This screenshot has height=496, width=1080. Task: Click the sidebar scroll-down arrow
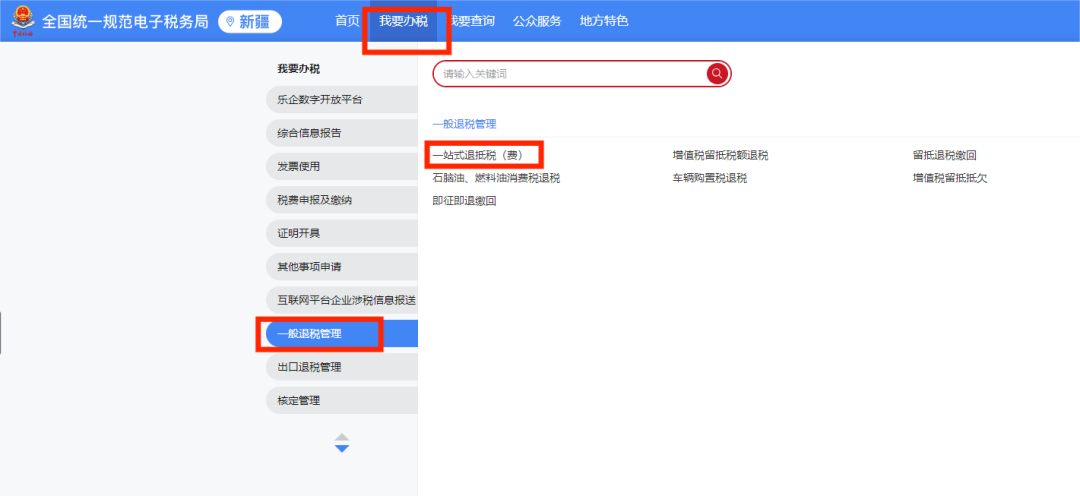[342, 449]
